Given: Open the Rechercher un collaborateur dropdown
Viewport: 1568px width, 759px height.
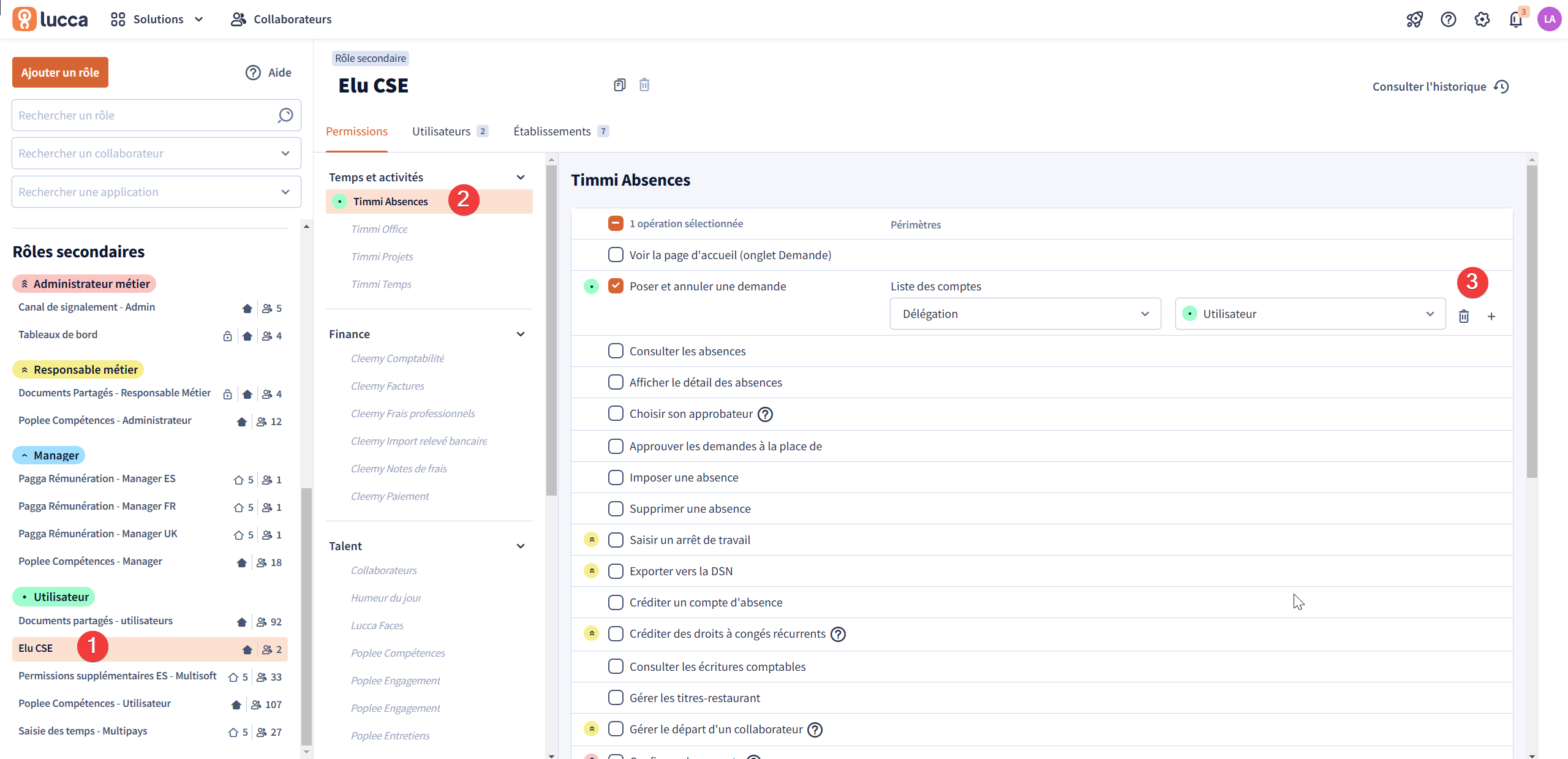Looking at the screenshot, I should pos(156,153).
